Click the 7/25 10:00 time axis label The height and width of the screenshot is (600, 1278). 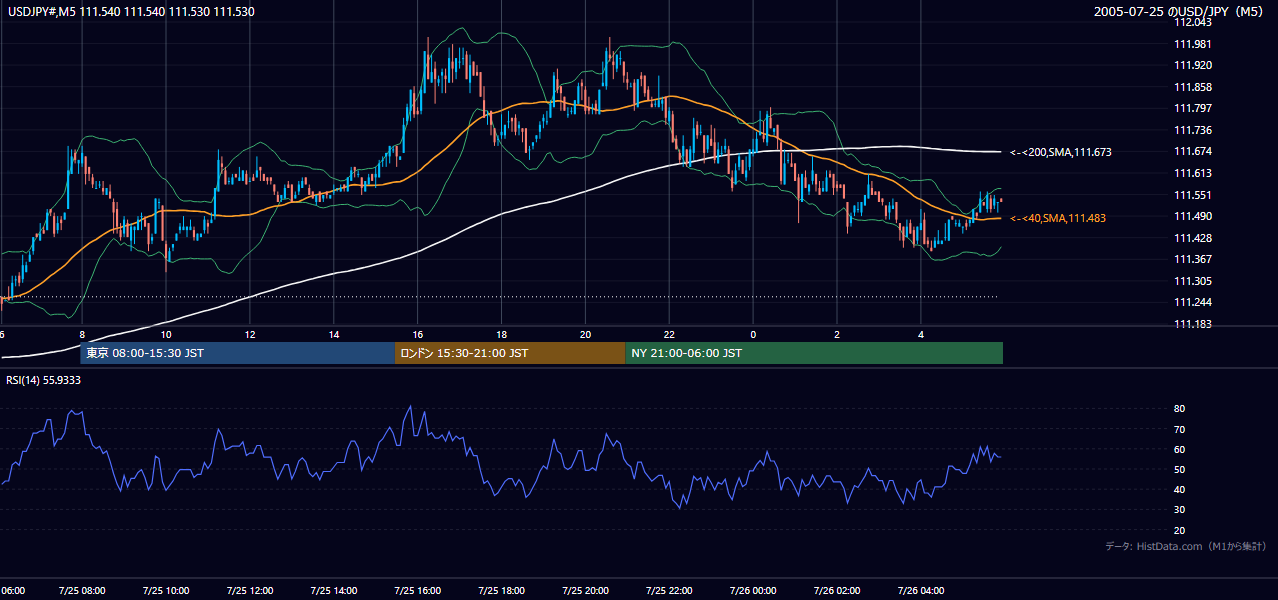165,590
